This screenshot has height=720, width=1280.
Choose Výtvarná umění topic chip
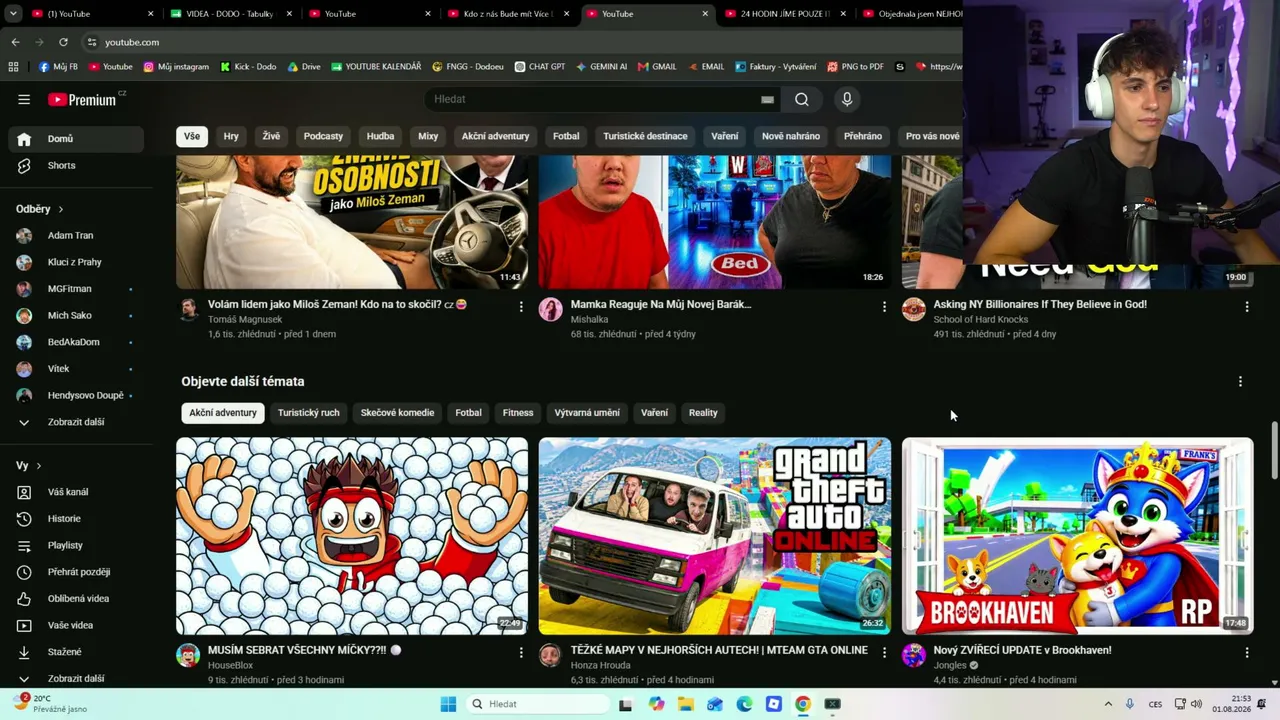[587, 413]
